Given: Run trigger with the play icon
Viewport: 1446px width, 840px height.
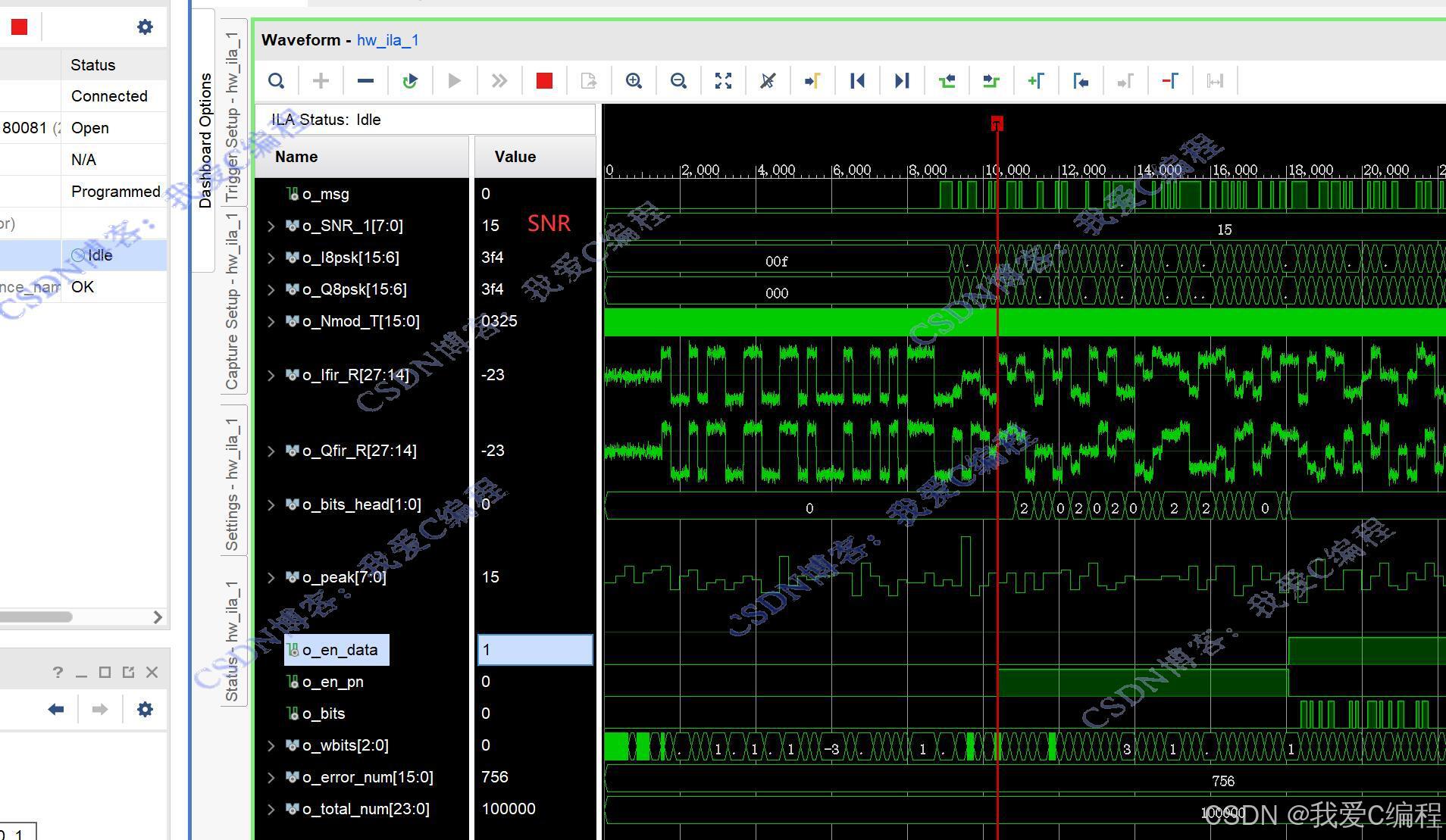Looking at the screenshot, I should click(x=454, y=81).
